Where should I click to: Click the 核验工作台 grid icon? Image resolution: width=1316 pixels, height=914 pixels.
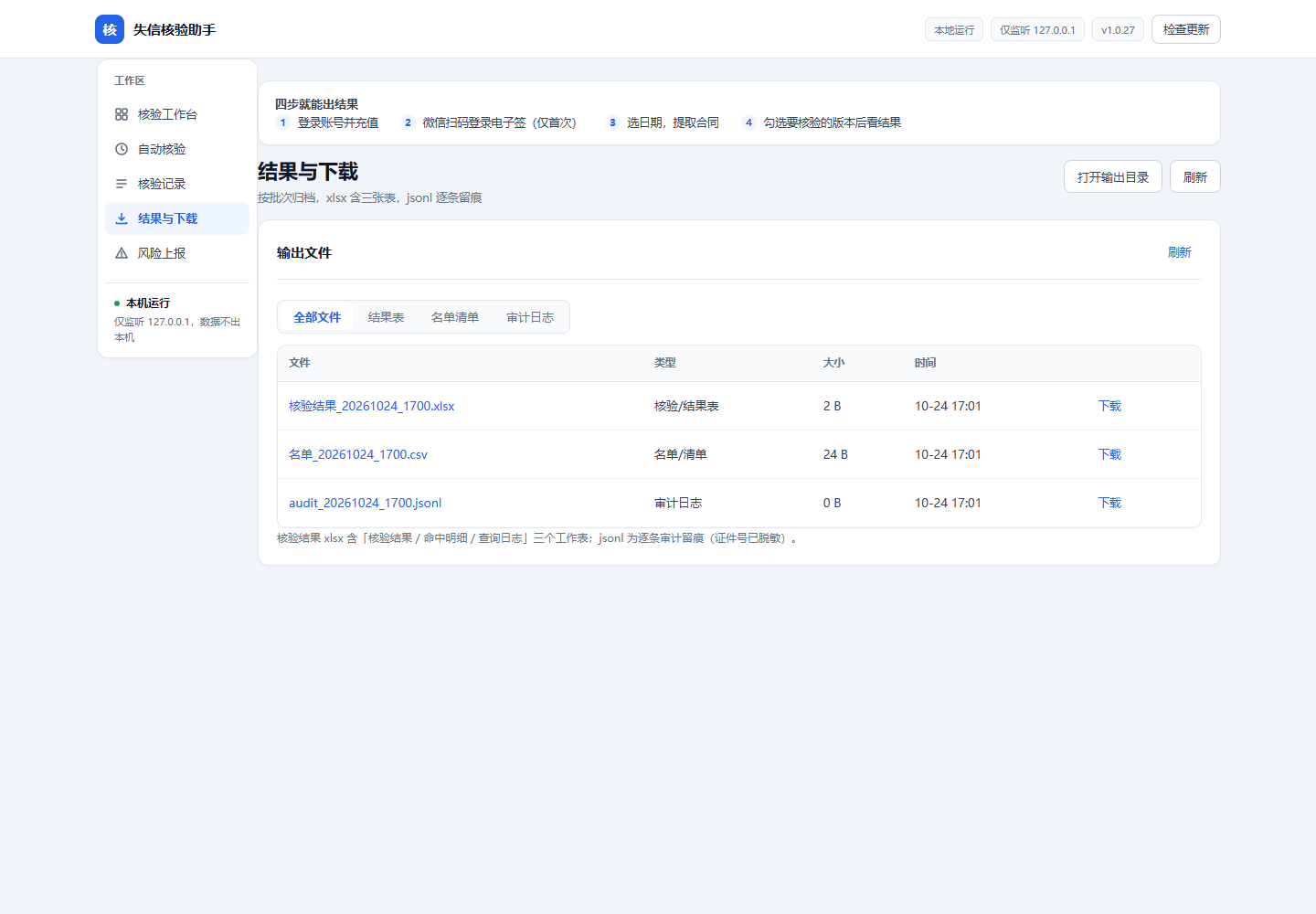pos(122,114)
